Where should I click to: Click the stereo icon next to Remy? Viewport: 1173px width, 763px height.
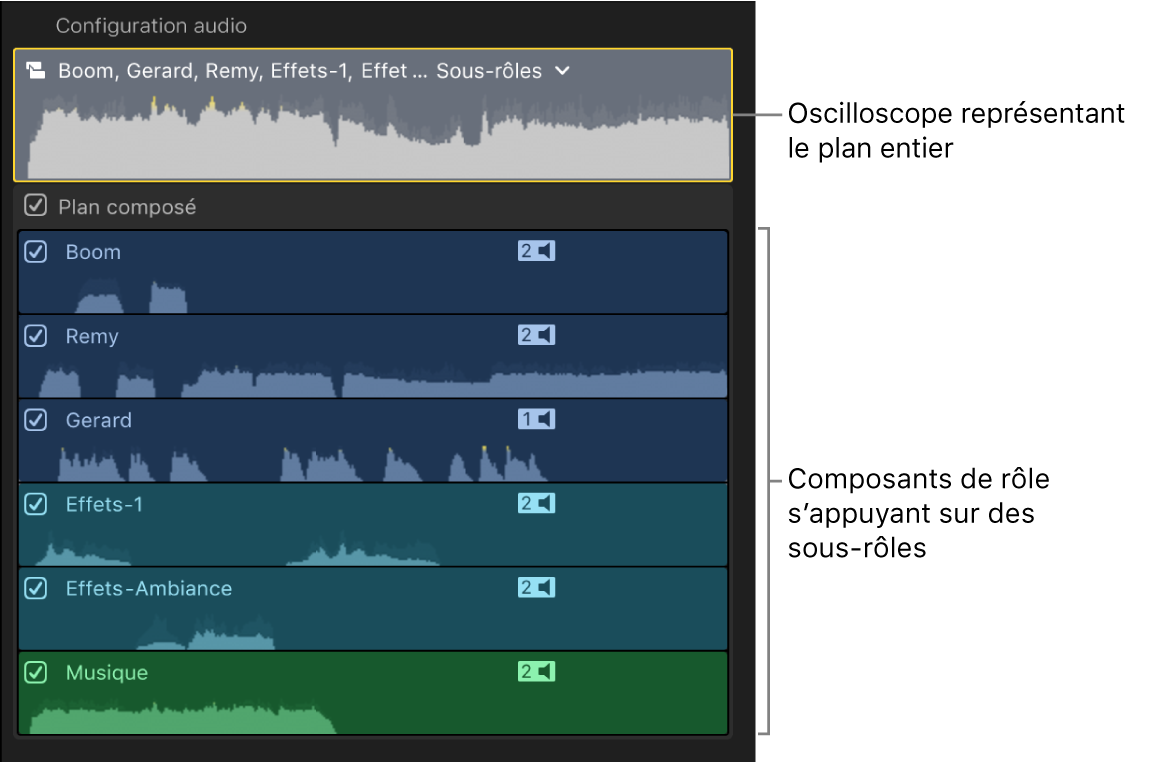[536, 335]
